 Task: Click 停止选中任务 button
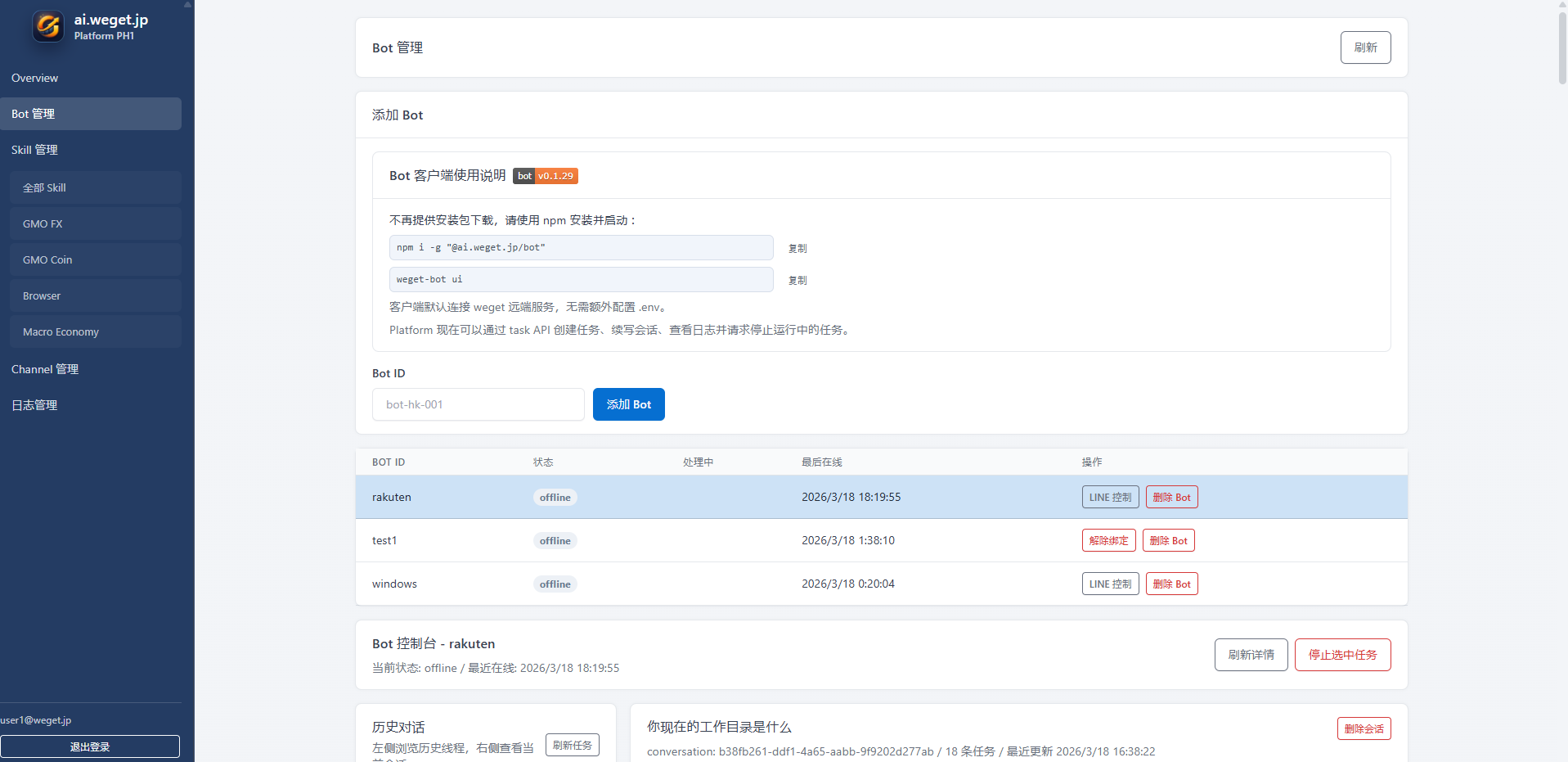click(1342, 655)
